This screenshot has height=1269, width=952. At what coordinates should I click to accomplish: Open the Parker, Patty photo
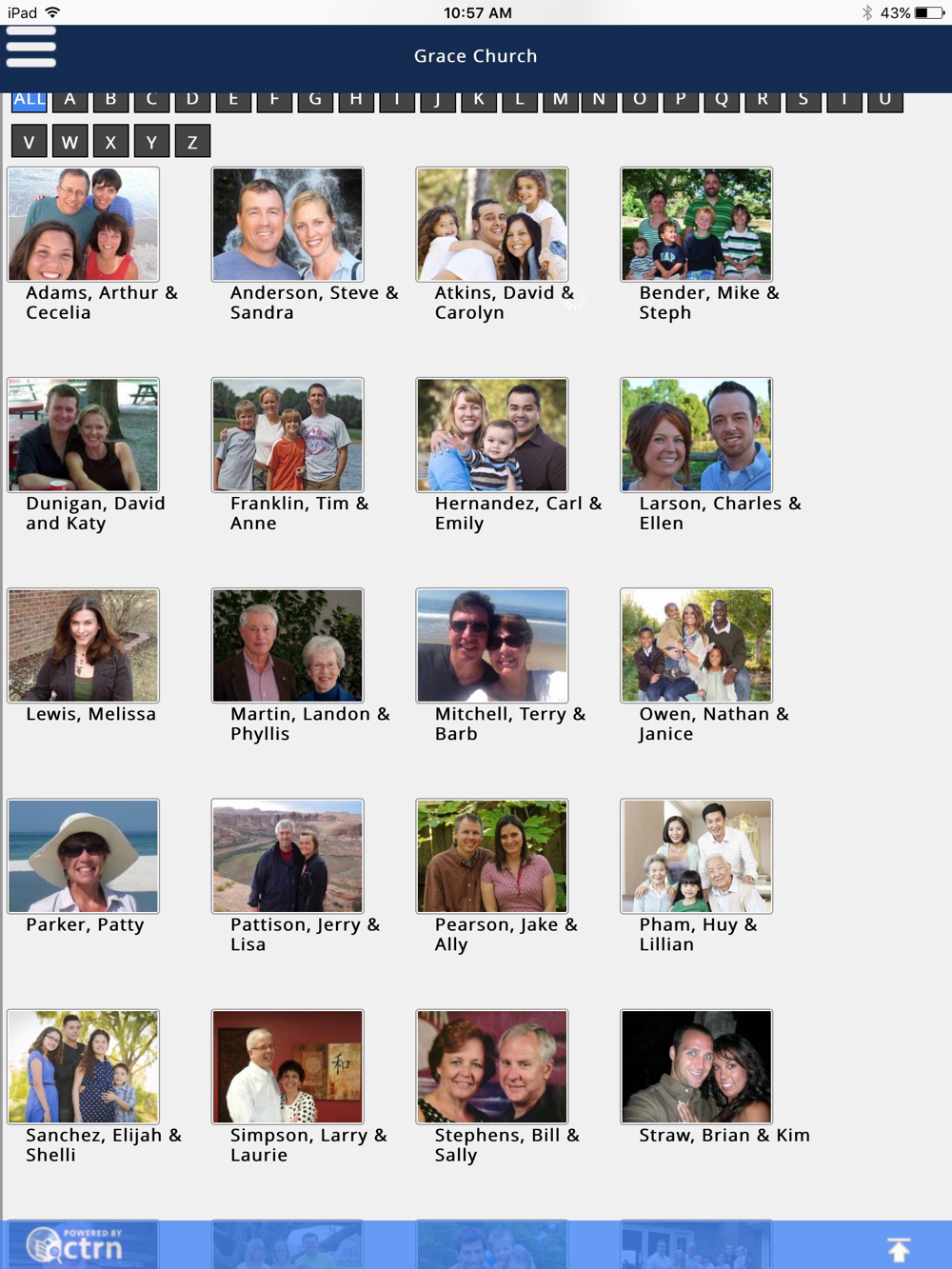coord(84,856)
